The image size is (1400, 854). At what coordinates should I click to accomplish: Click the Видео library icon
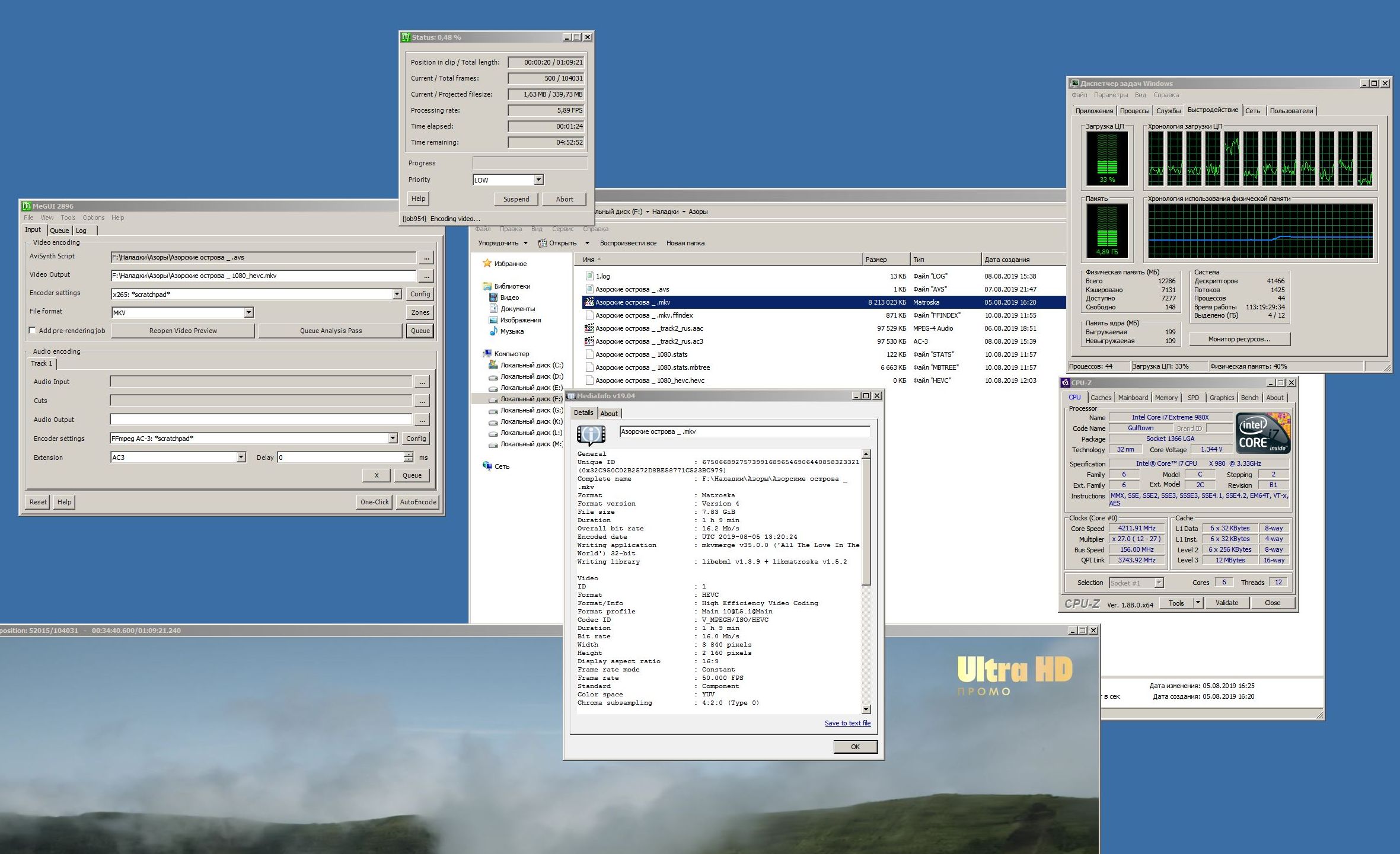pyautogui.click(x=493, y=298)
